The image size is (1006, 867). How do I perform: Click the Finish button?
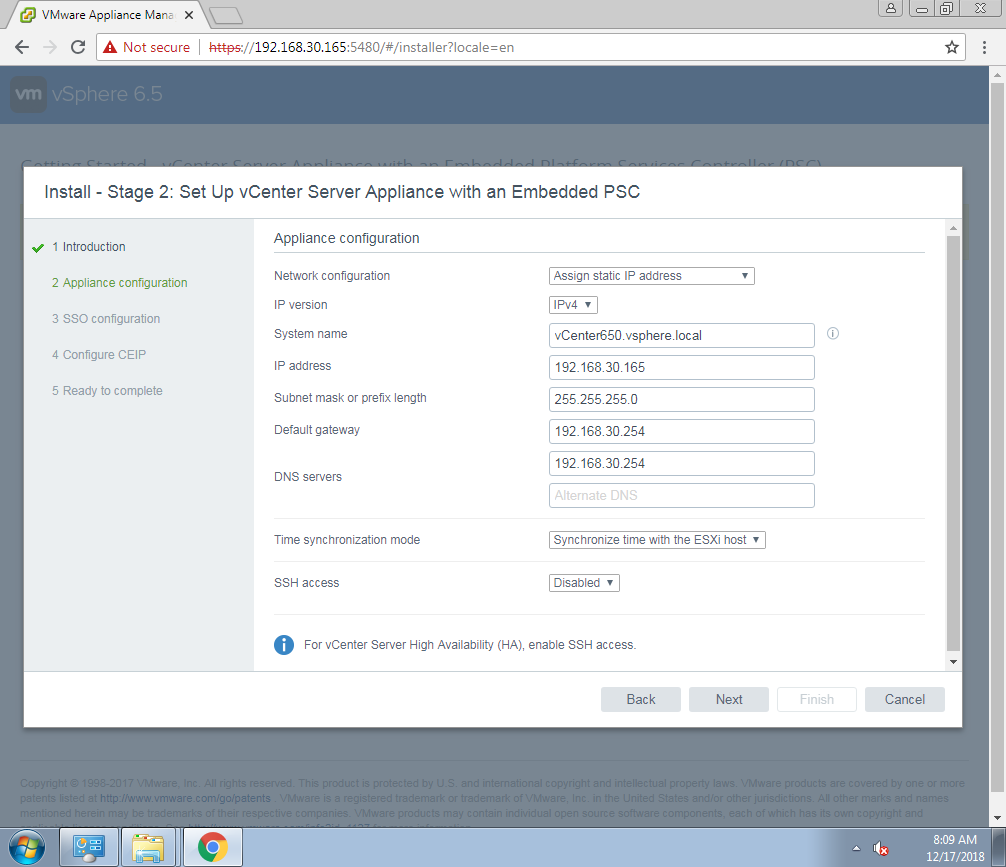[817, 700]
